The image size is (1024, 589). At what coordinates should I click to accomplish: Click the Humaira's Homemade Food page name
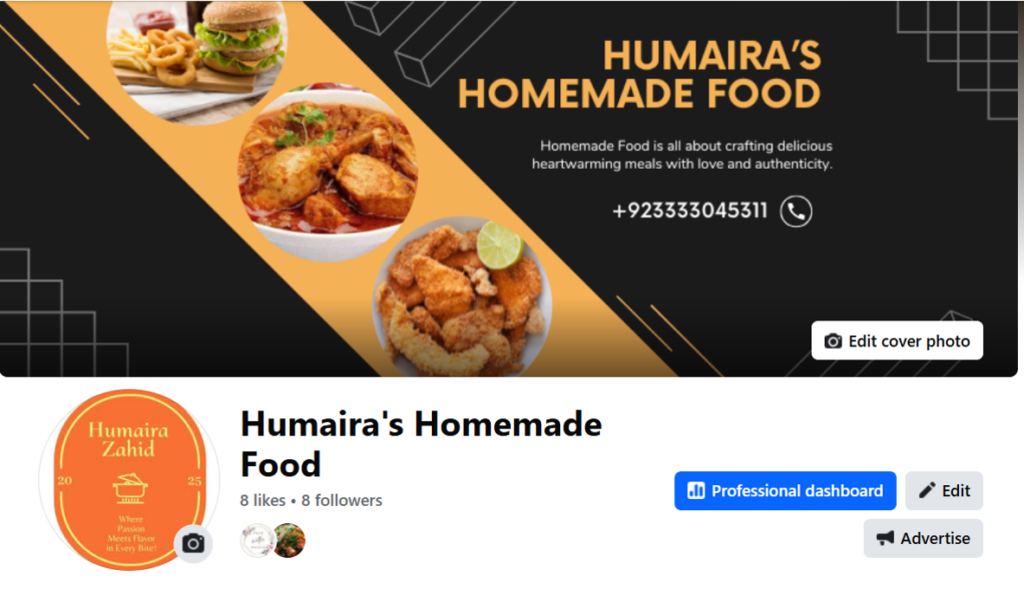(x=421, y=444)
